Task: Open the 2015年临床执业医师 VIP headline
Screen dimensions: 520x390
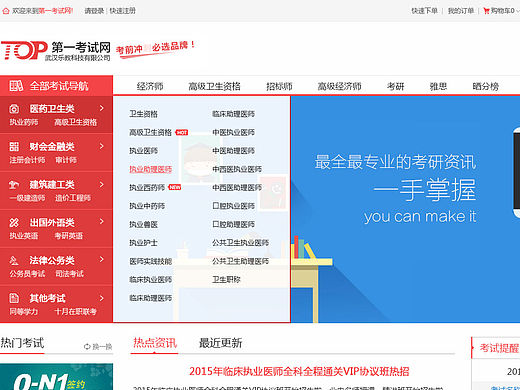Action: [x=299, y=371]
